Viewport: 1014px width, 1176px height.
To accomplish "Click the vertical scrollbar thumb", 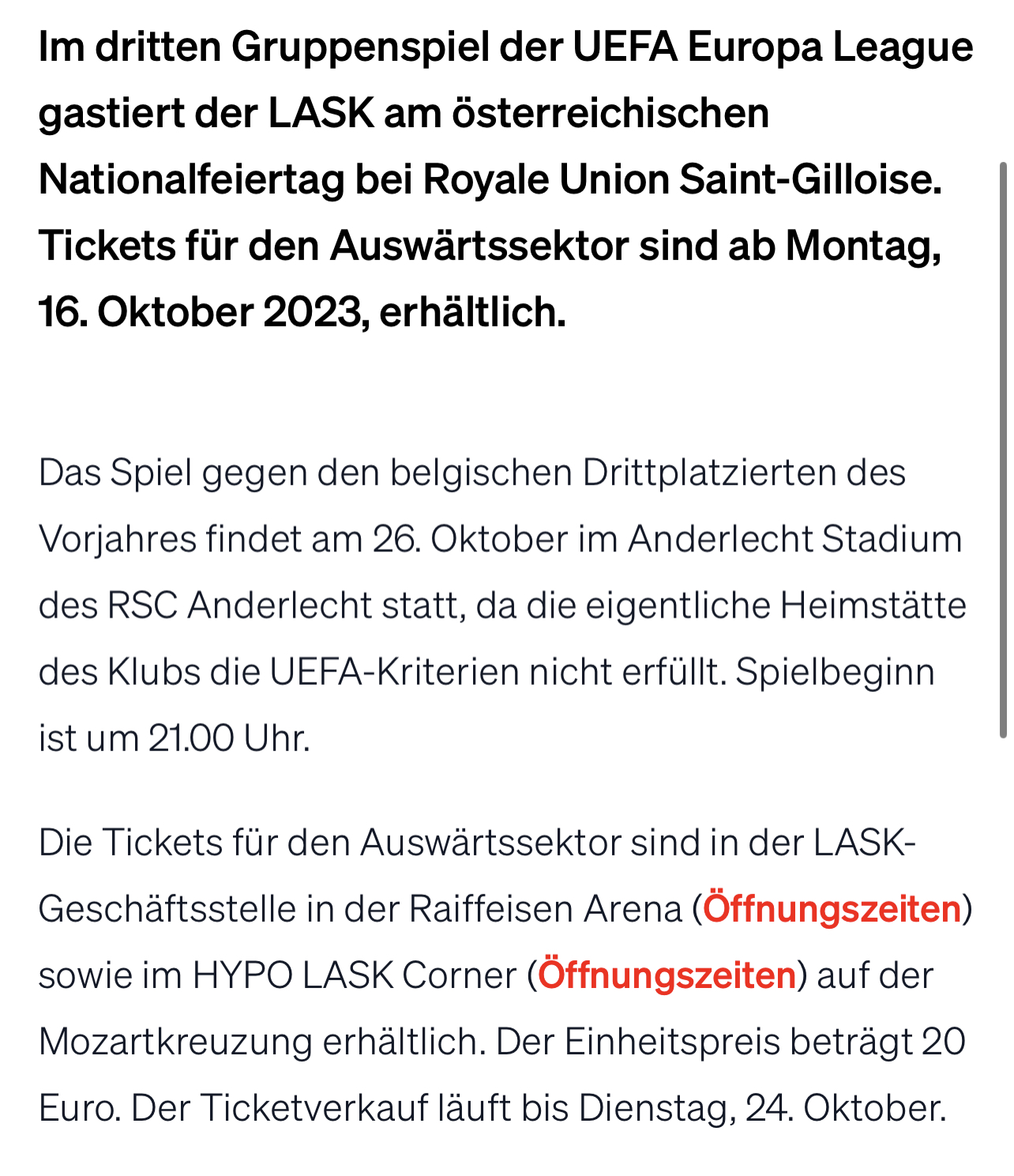I will click(1003, 450).
